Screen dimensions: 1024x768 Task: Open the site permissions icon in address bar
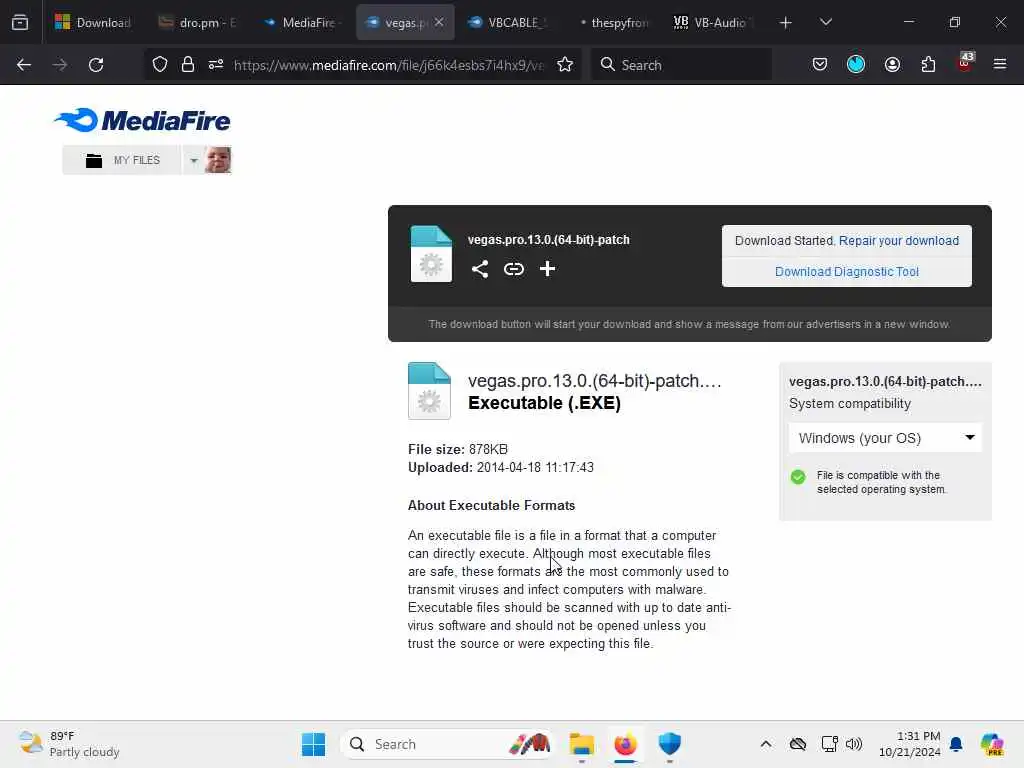point(216,65)
